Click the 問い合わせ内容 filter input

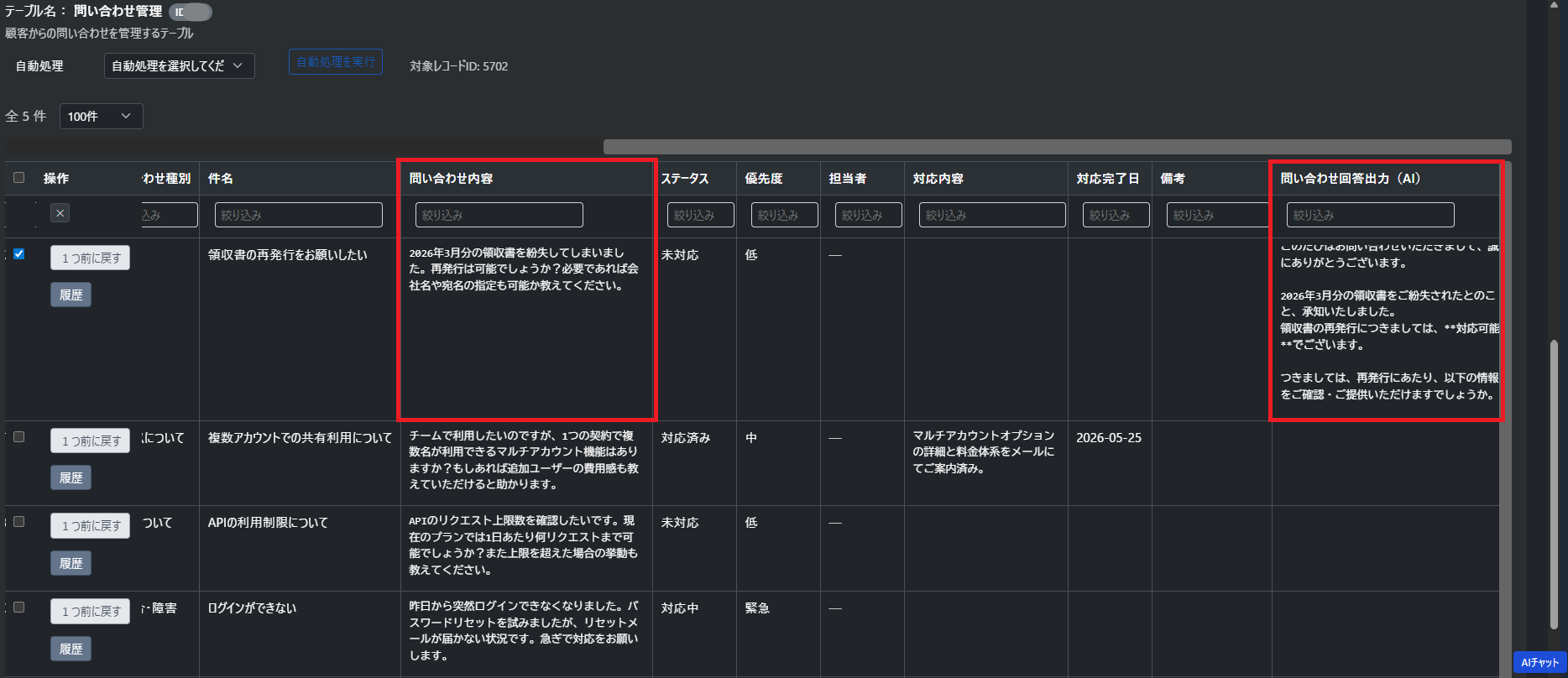point(499,215)
